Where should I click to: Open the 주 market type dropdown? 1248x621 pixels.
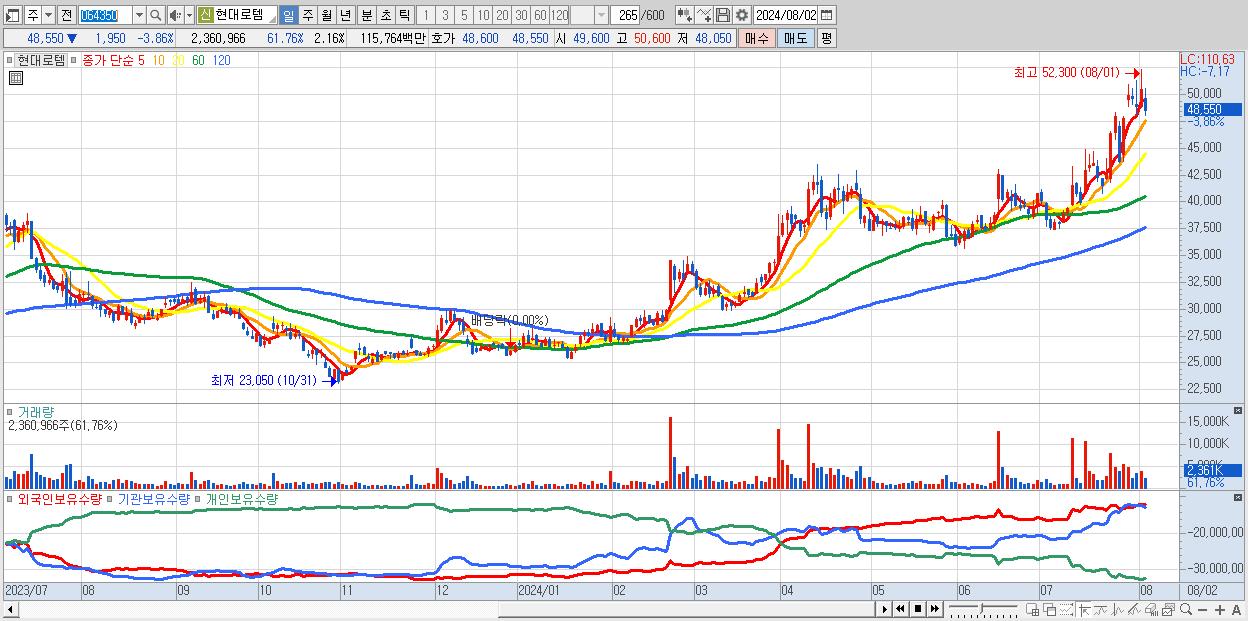click(x=48, y=15)
